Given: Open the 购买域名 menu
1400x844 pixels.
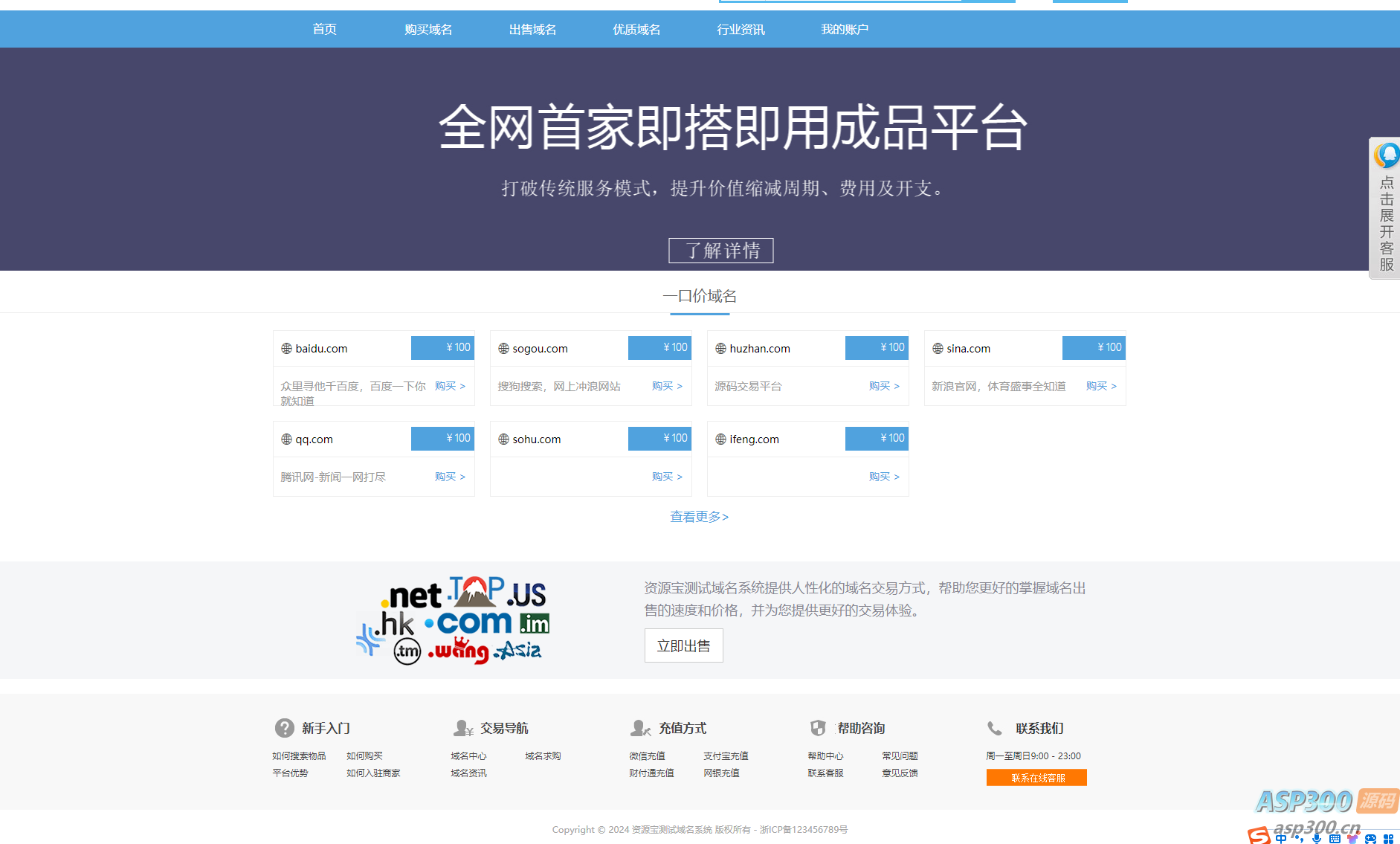Looking at the screenshot, I should 428,29.
